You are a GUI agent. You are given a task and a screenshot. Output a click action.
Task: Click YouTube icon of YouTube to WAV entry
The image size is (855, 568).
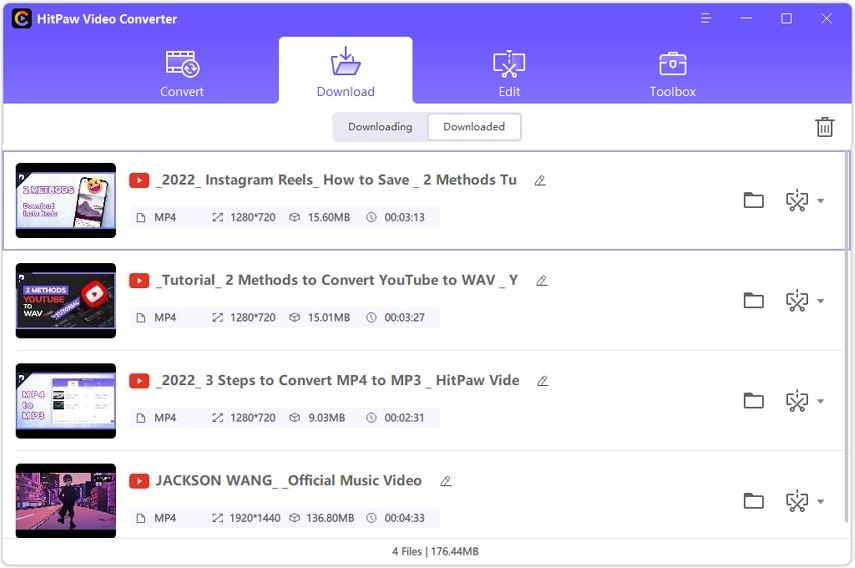click(139, 281)
